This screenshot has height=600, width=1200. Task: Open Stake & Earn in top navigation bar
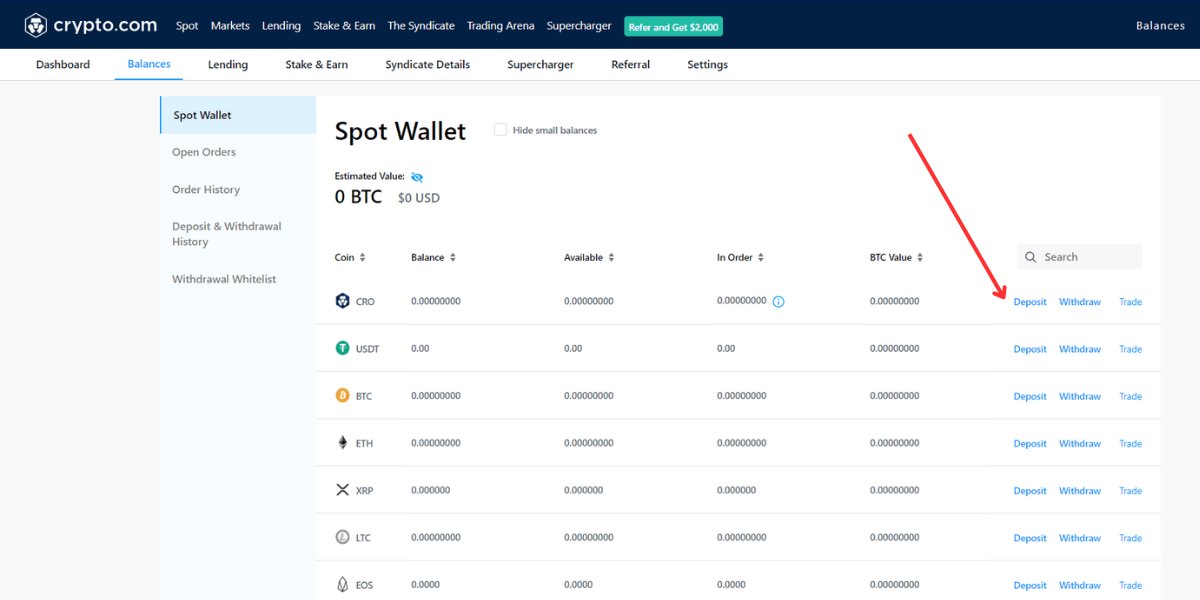tap(344, 26)
